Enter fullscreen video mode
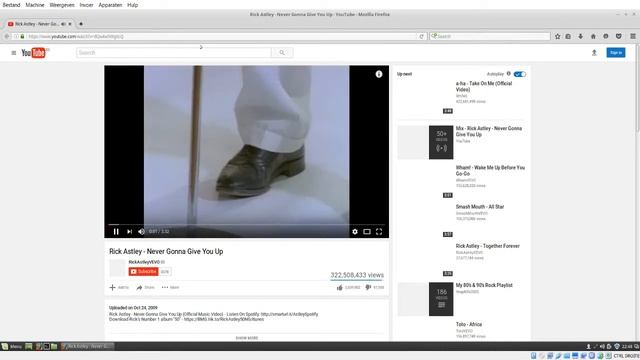Image resolution: width=640 pixels, height=360 pixels. [379, 231]
